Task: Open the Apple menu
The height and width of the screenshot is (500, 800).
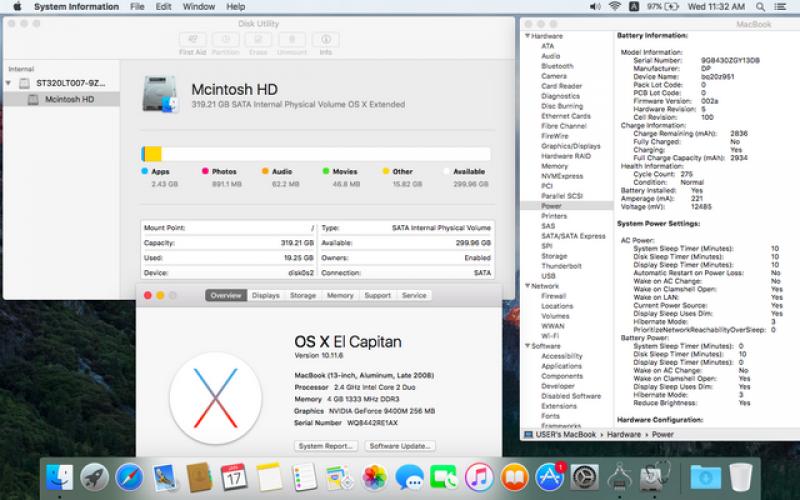Action: pos(17,7)
